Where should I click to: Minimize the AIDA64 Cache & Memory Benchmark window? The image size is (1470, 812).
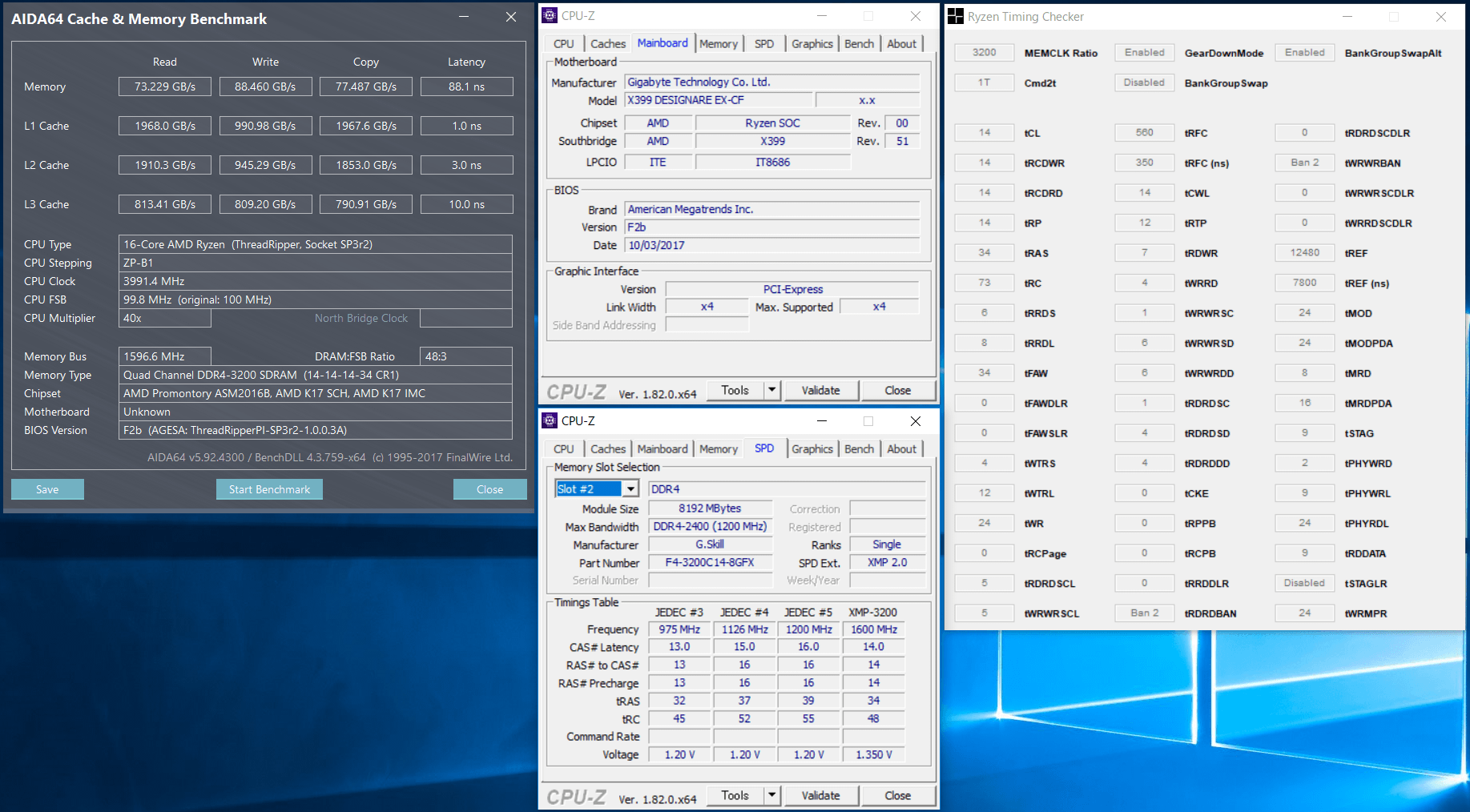tap(464, 17)
